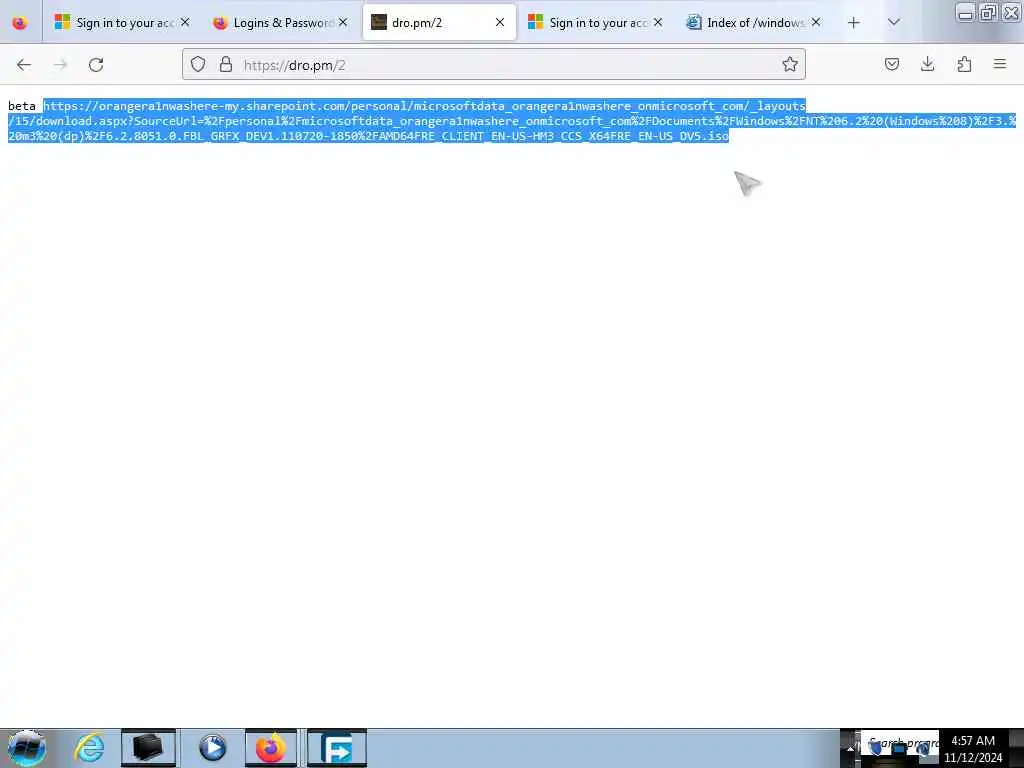
Task: Bookmark this page with the star
Action: (790, 64)
